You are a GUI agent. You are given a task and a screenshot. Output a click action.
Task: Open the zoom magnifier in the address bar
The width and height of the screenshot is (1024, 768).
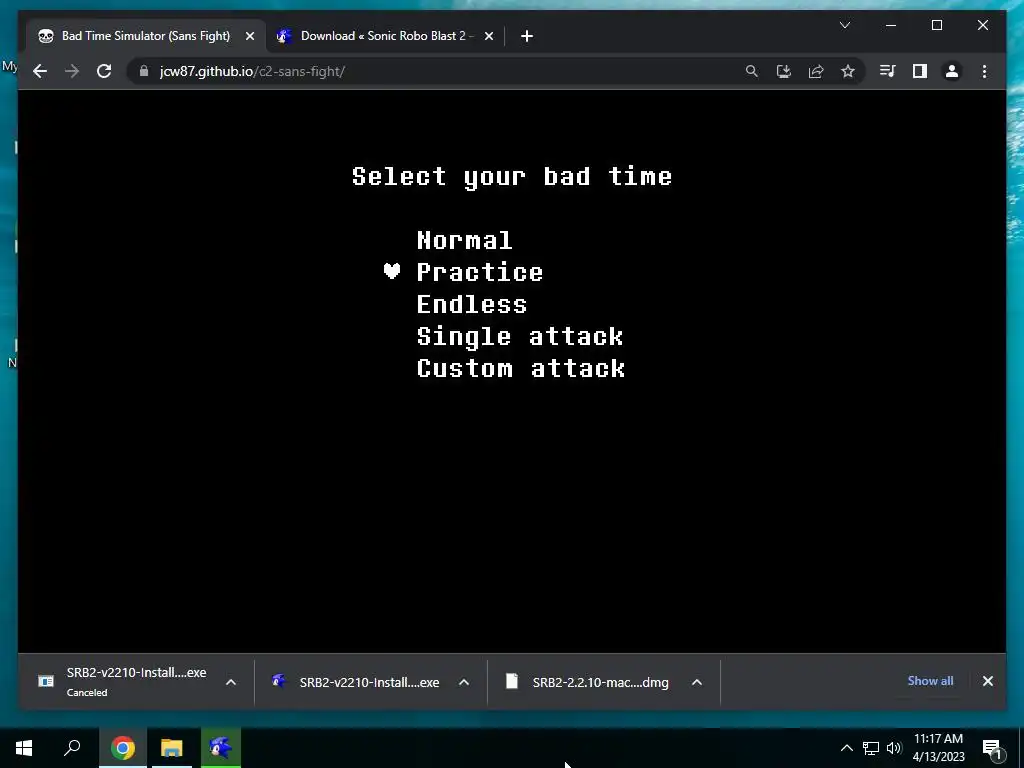coord(752,71)
